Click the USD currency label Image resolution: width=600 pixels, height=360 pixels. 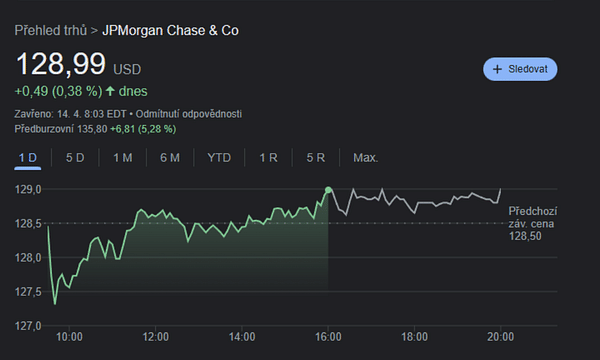[127, 70]
